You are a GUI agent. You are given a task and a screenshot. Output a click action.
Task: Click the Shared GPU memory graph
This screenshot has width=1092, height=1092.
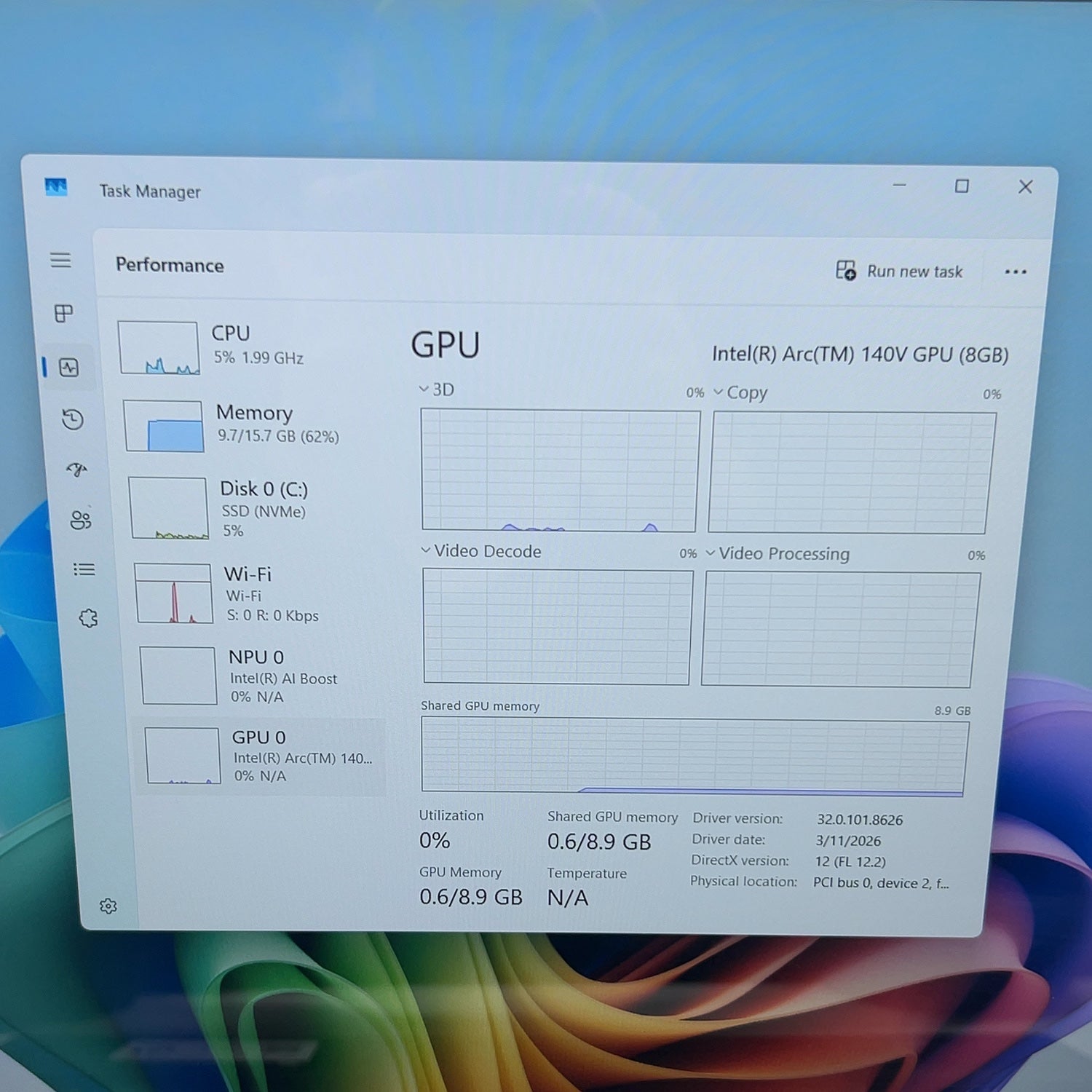click(695, 756)
